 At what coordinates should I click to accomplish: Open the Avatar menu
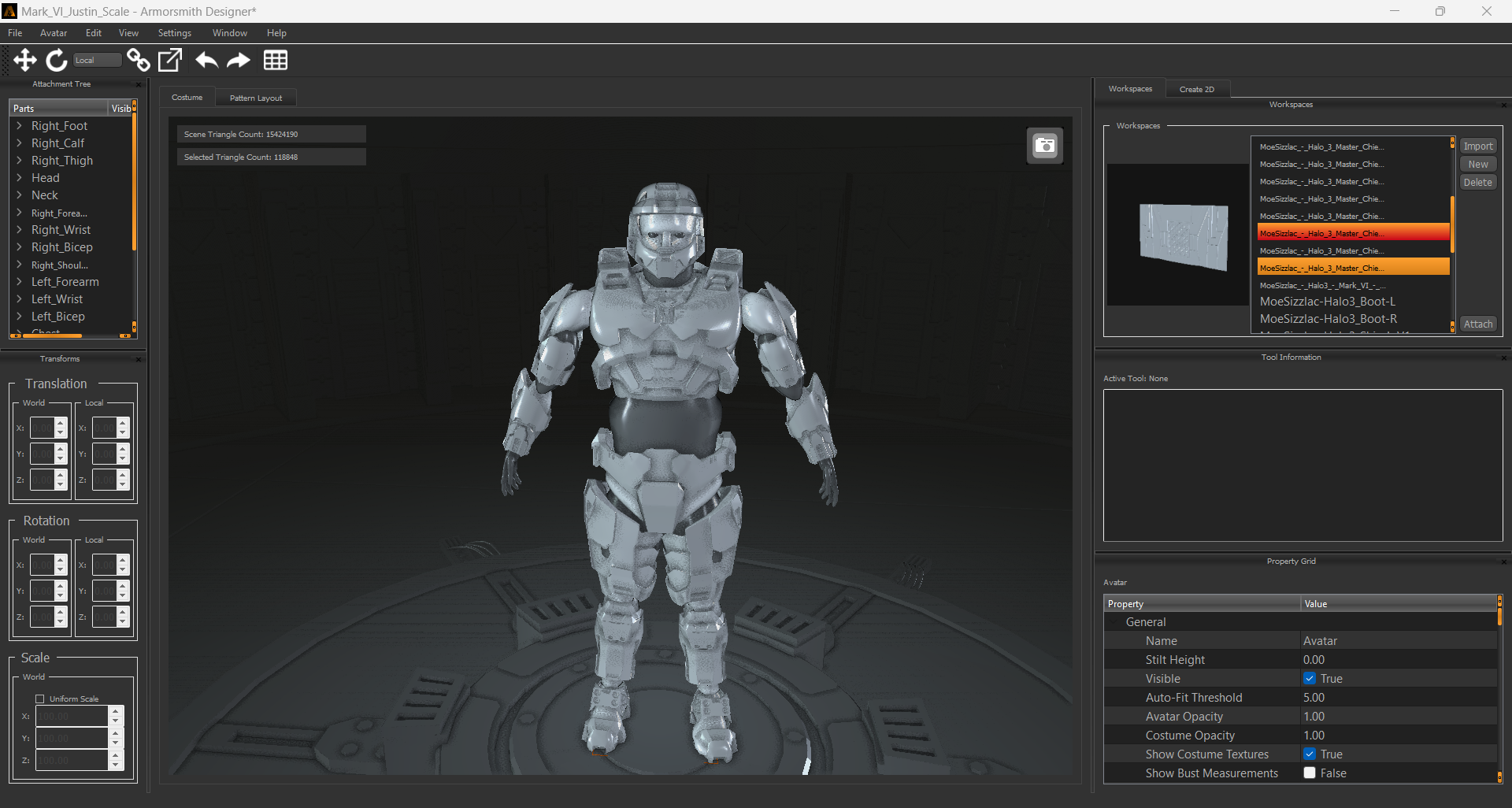click(x=54, y=33)
